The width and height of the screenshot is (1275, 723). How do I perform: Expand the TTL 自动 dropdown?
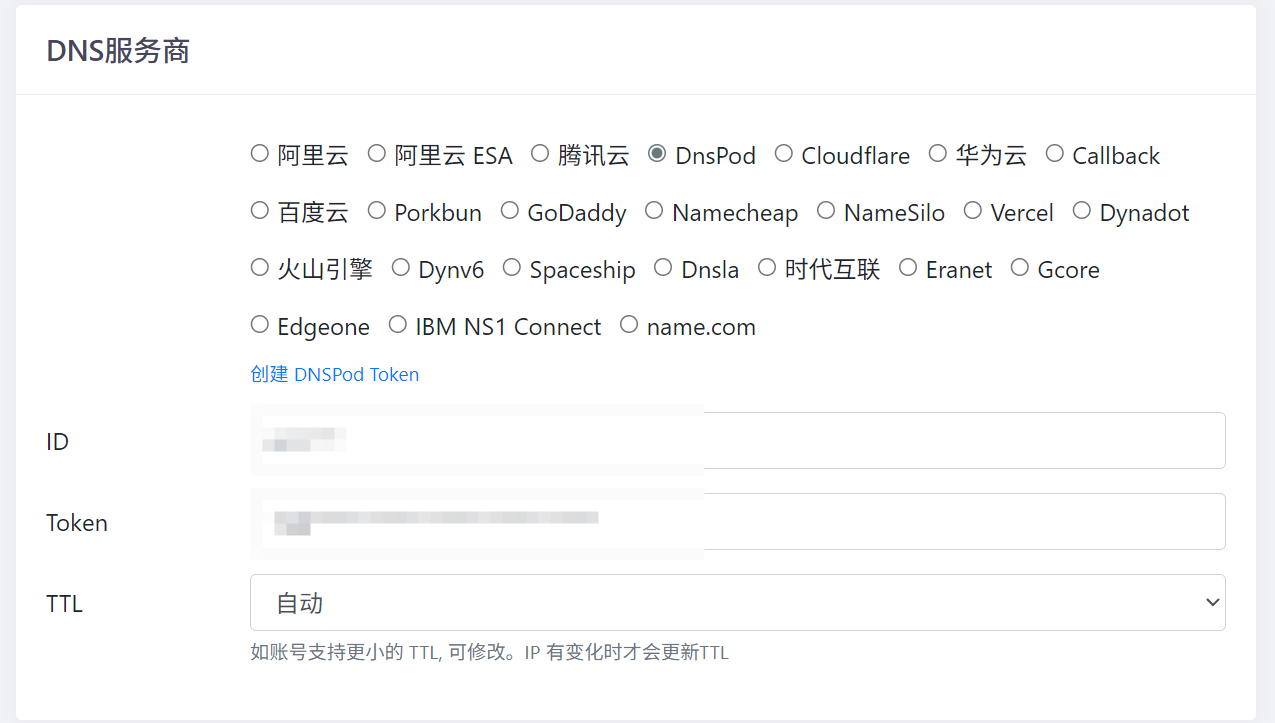click(x=737, y=603)
